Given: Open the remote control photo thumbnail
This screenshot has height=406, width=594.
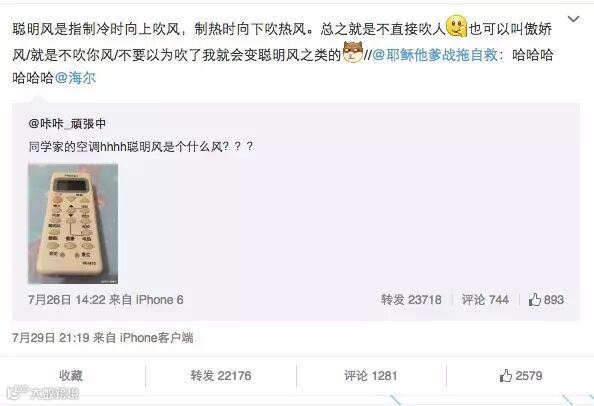Looking at the screenshot, I should pos(73,223).
